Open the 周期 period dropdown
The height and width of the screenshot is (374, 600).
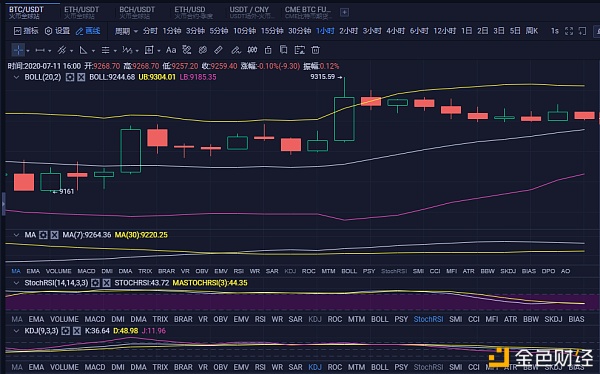point(126,31)
